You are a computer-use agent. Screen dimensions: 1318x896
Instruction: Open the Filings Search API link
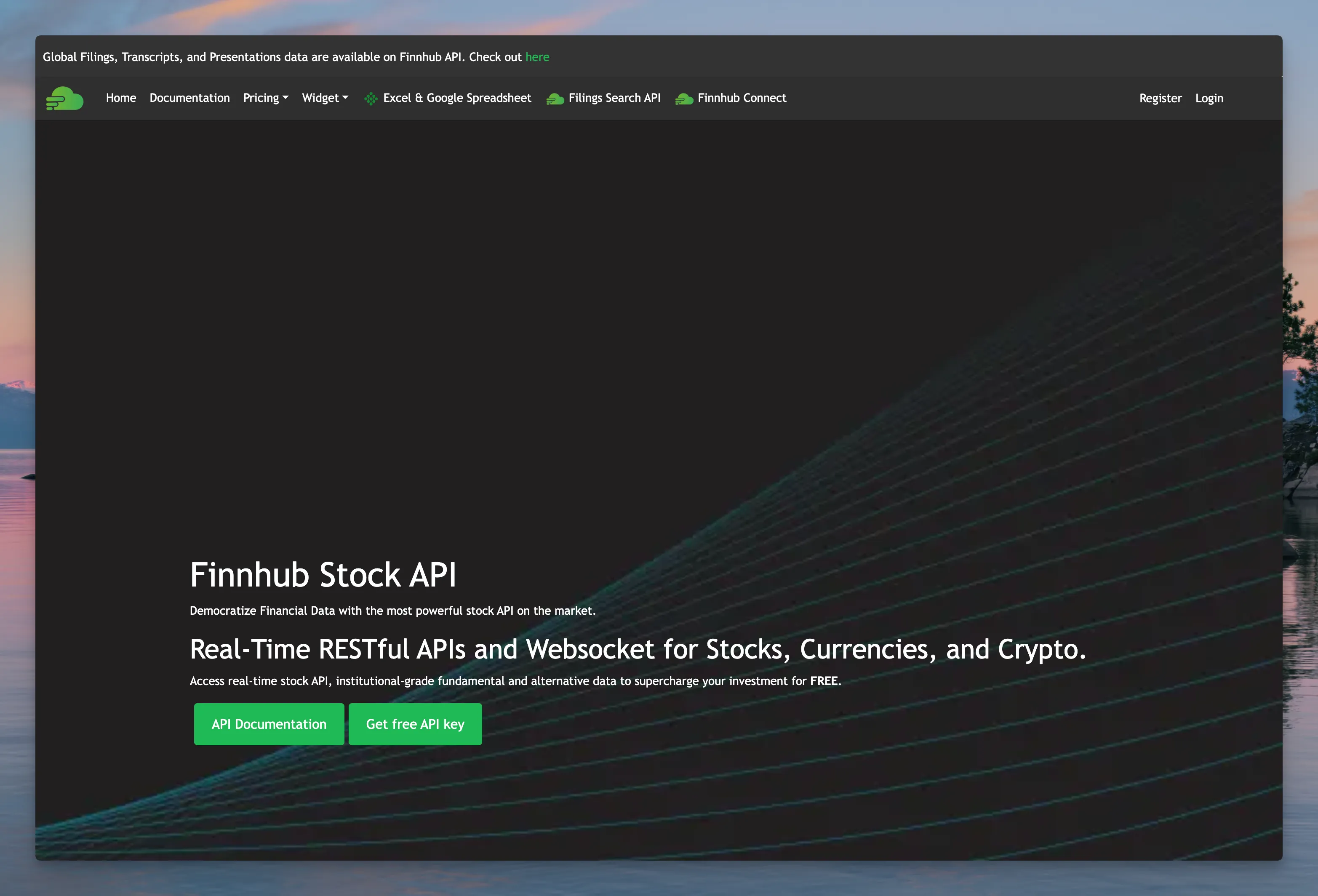[x=614, y=98]
